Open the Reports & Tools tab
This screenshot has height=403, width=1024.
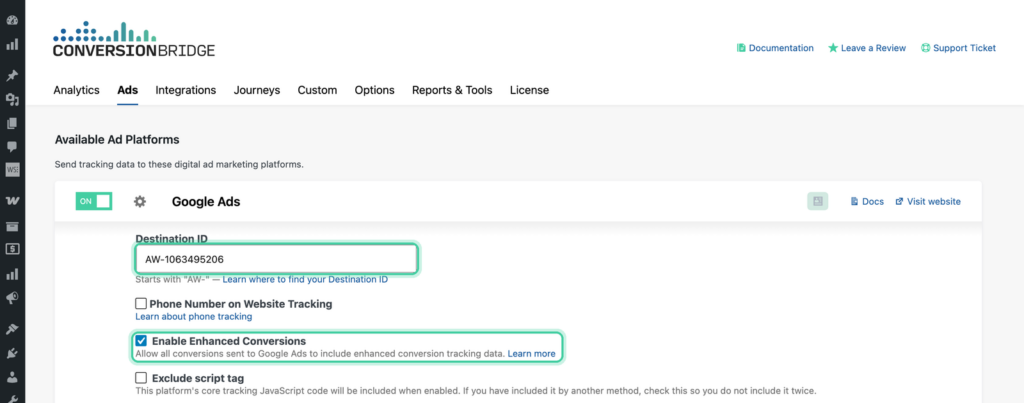click(452, 90)
